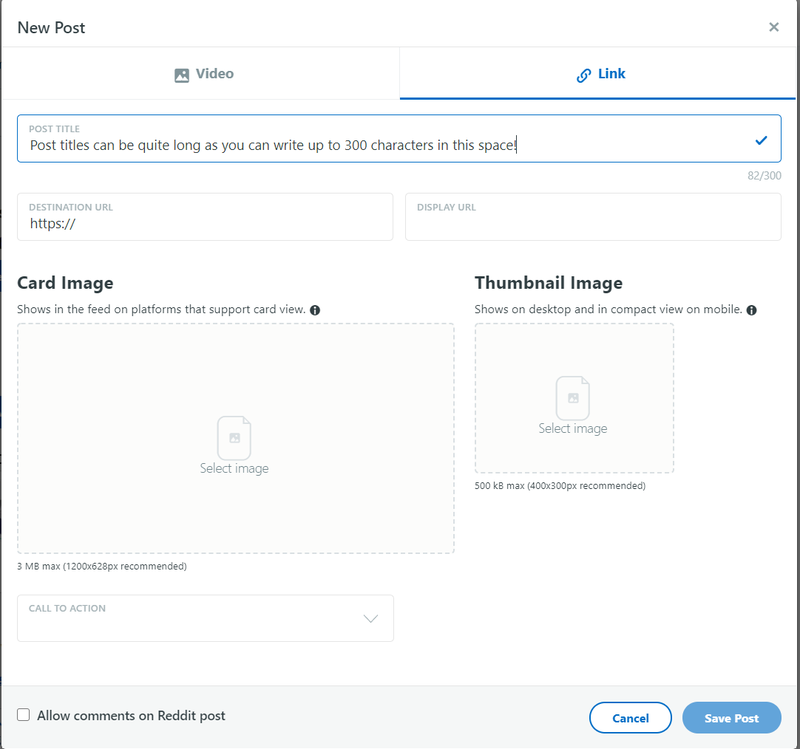Expand the Call to Action dropdown arrow

[x=370, y=618]
